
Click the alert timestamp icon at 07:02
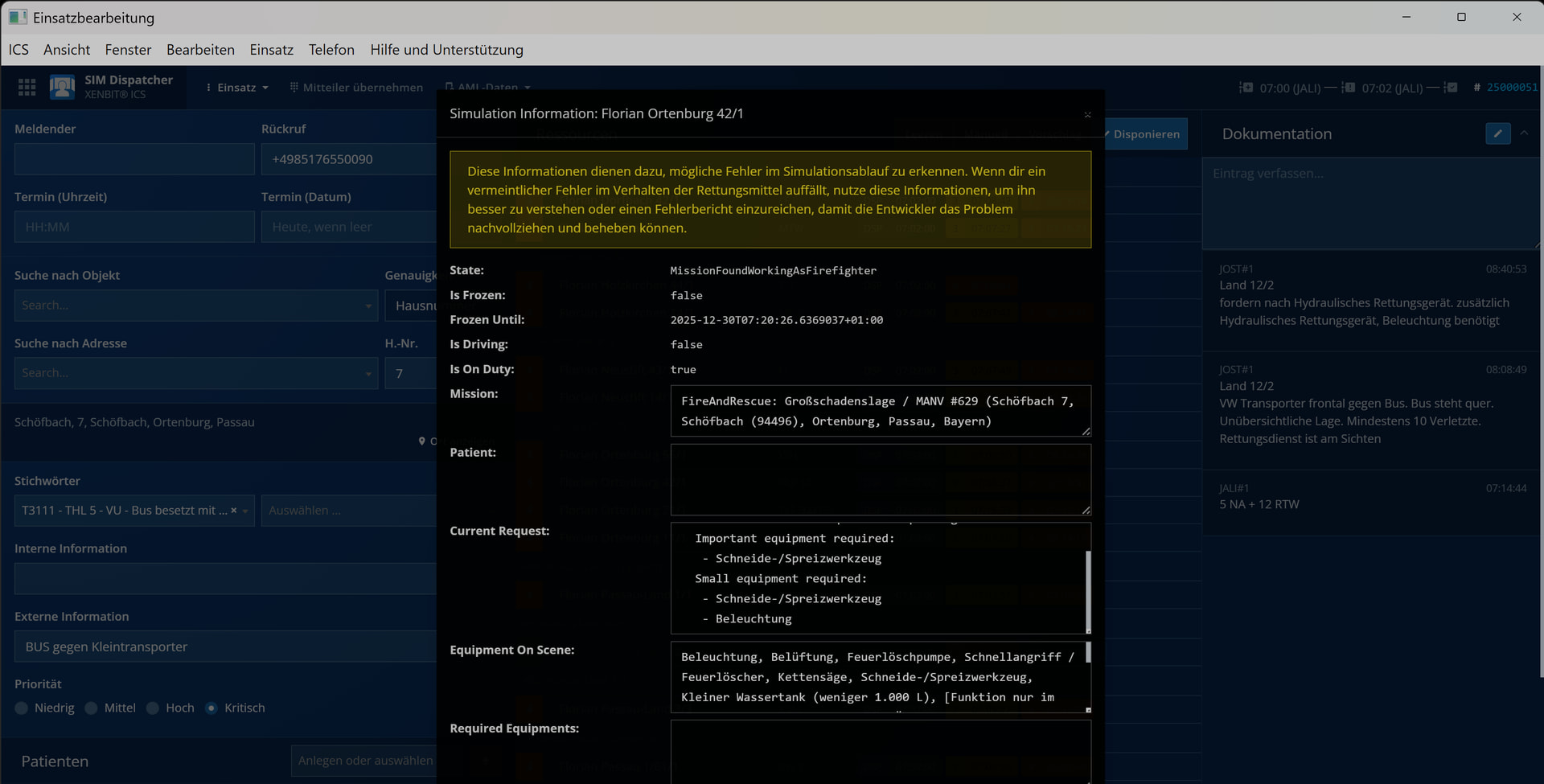[x=1349, y=88]
